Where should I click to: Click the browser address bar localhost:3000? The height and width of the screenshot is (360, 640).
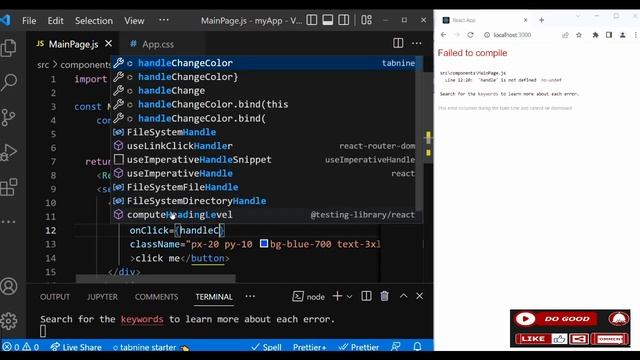(x=512, y=35)
